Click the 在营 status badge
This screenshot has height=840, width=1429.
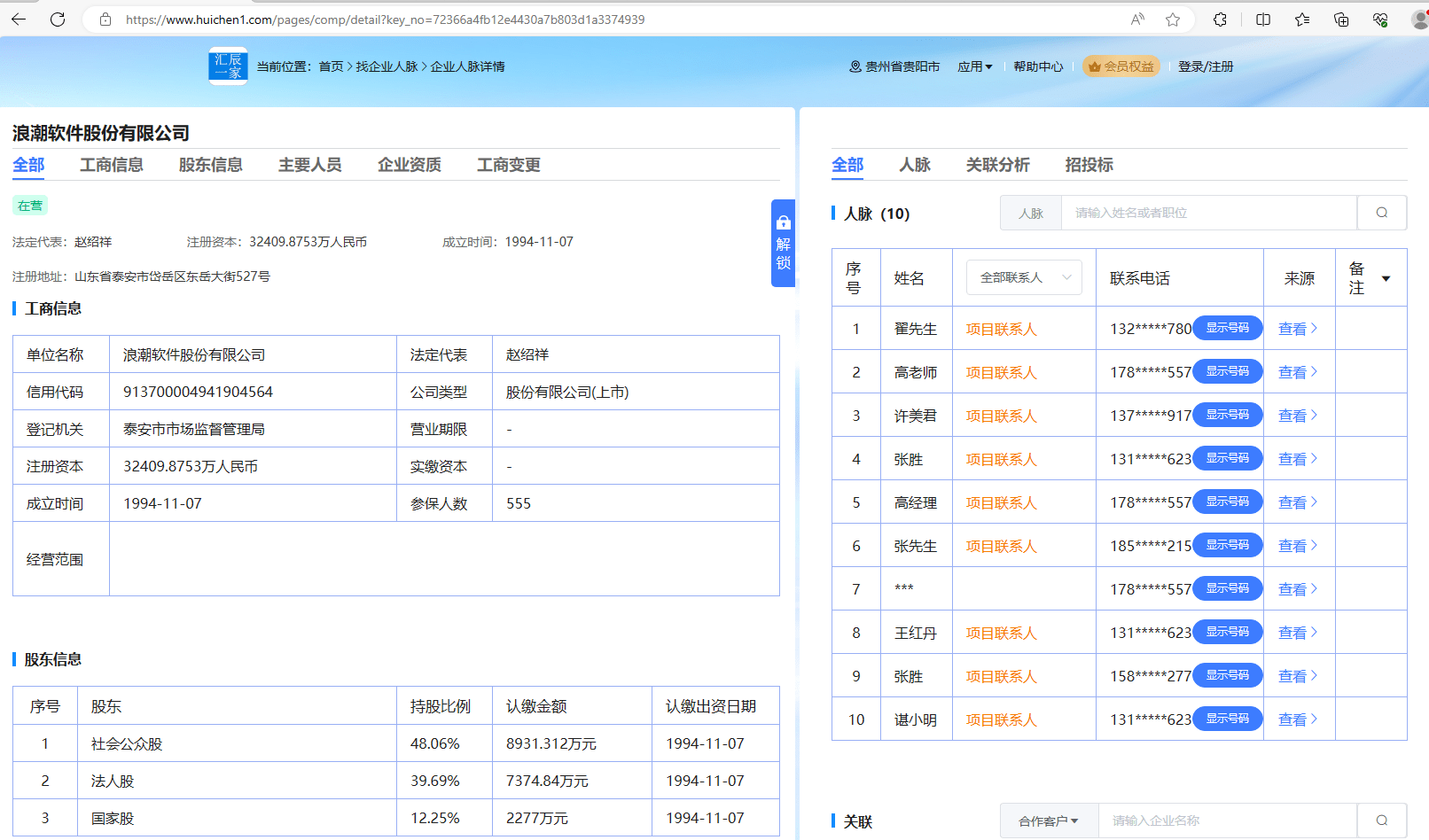click(30, 206)
